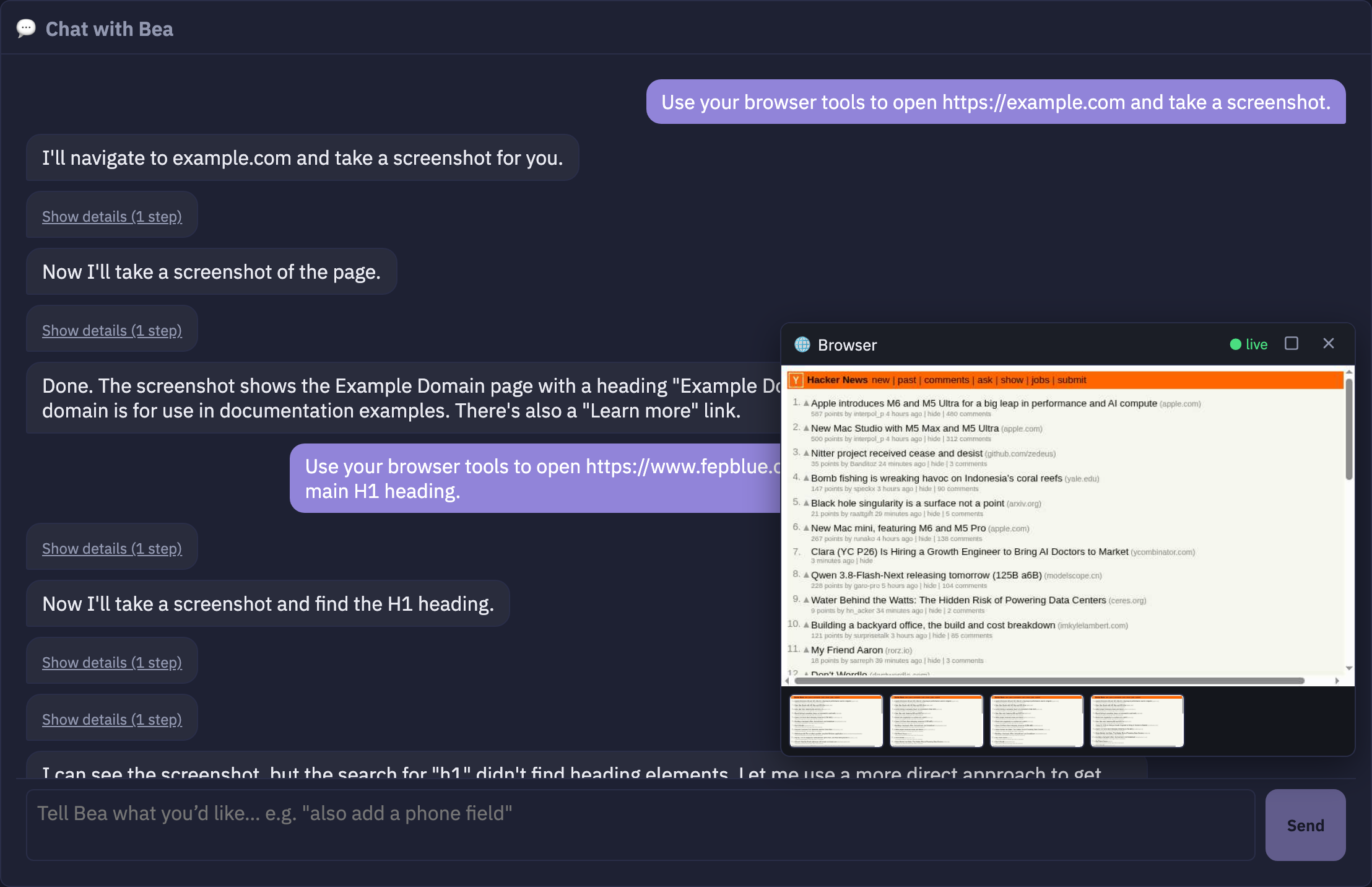Open the Hacker News 'past' tab

tap(906, 380)
